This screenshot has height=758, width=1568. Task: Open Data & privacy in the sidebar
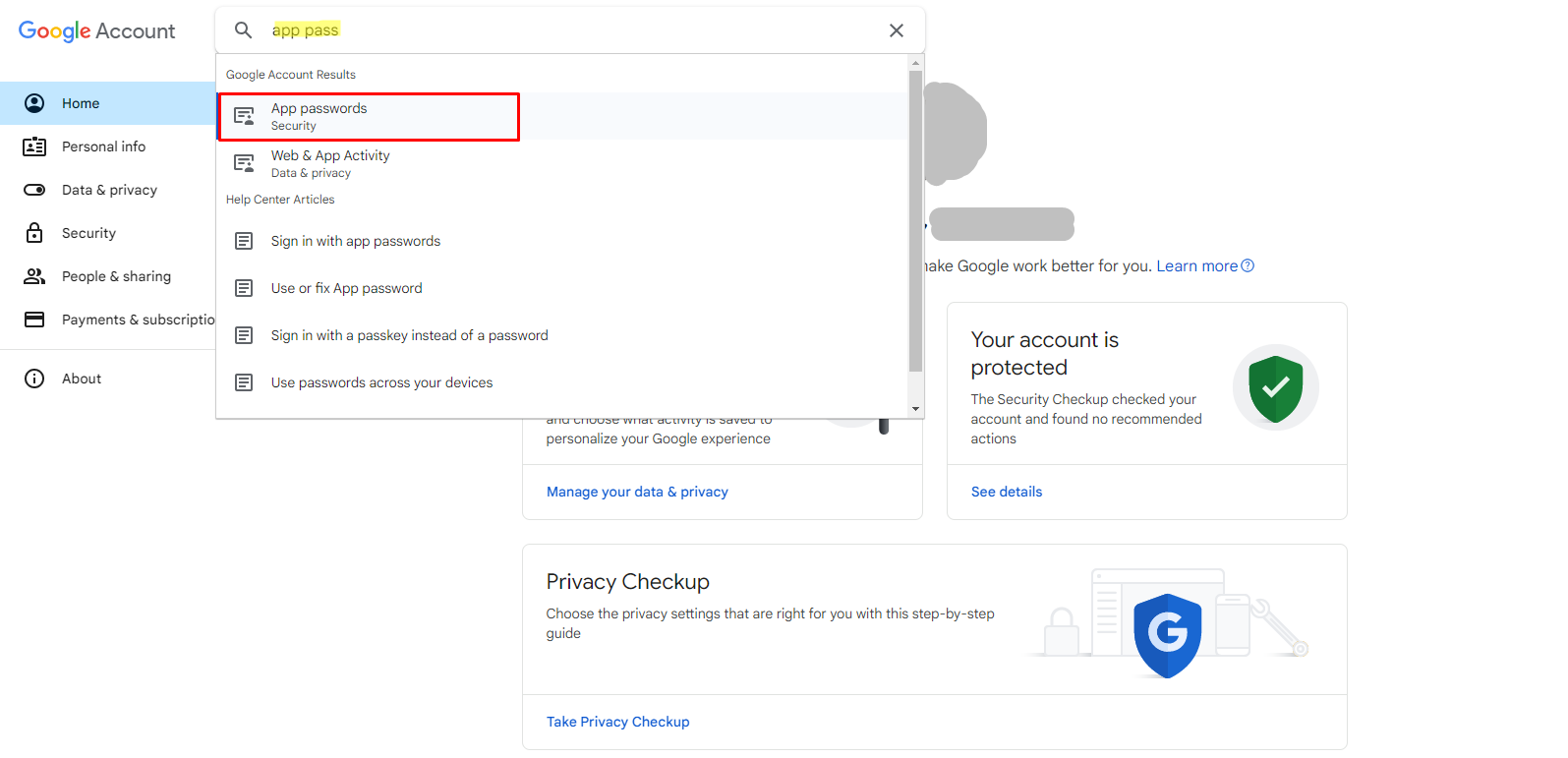[108, 190]
